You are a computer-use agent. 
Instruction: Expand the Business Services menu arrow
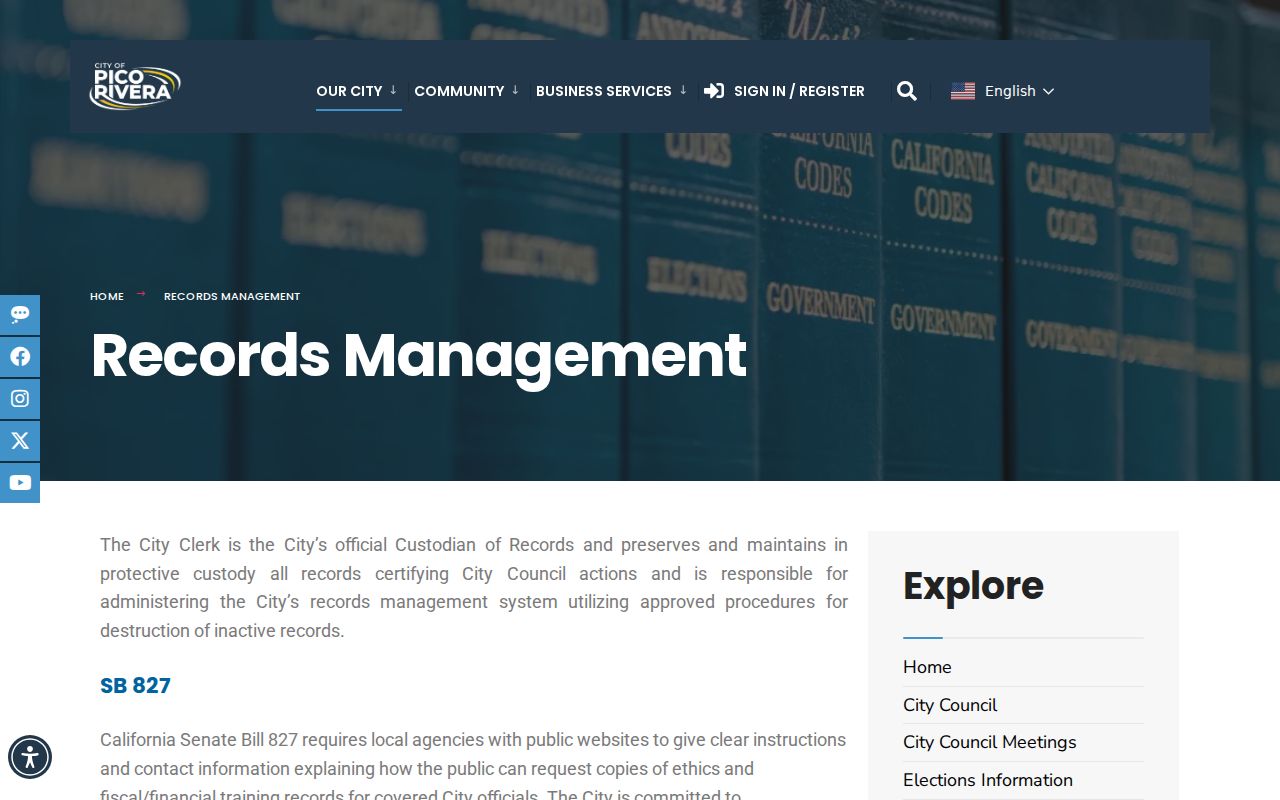click(683, 90)
